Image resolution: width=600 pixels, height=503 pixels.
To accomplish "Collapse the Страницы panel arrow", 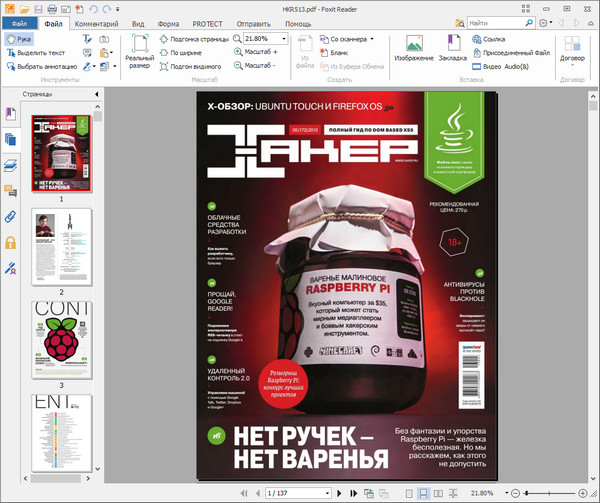I will tap(96, 94).
